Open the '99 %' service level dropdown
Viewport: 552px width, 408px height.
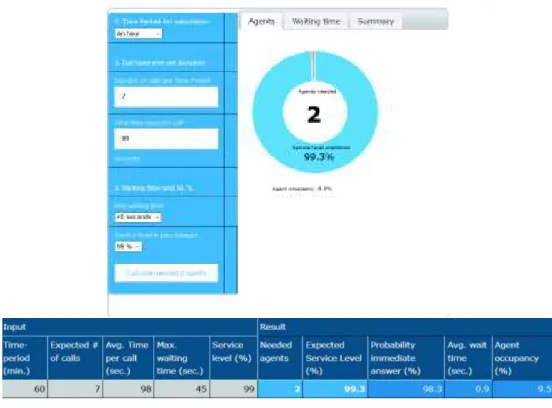coord(128,246)
